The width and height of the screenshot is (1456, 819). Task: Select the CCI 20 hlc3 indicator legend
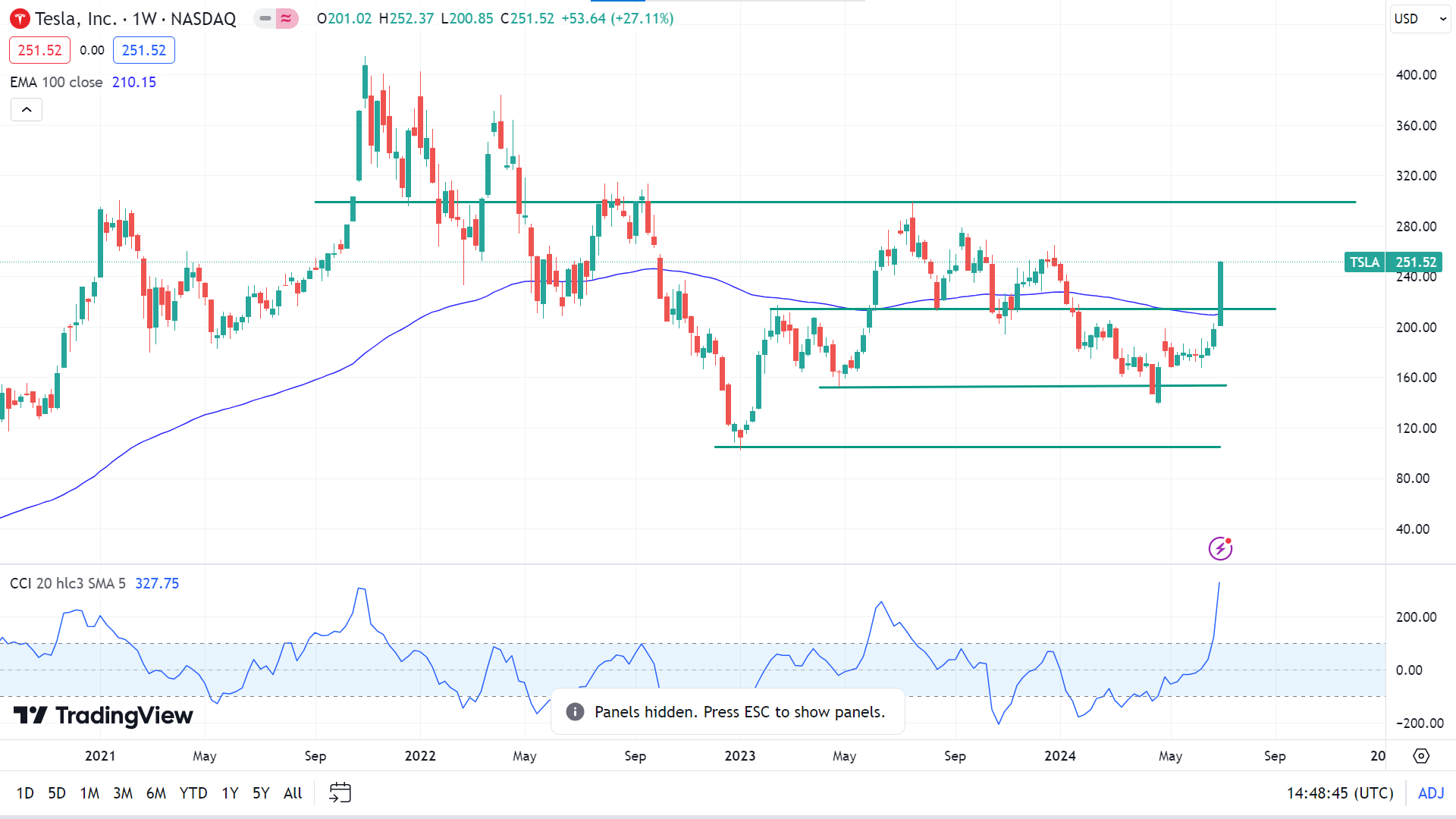click(67, 583)
